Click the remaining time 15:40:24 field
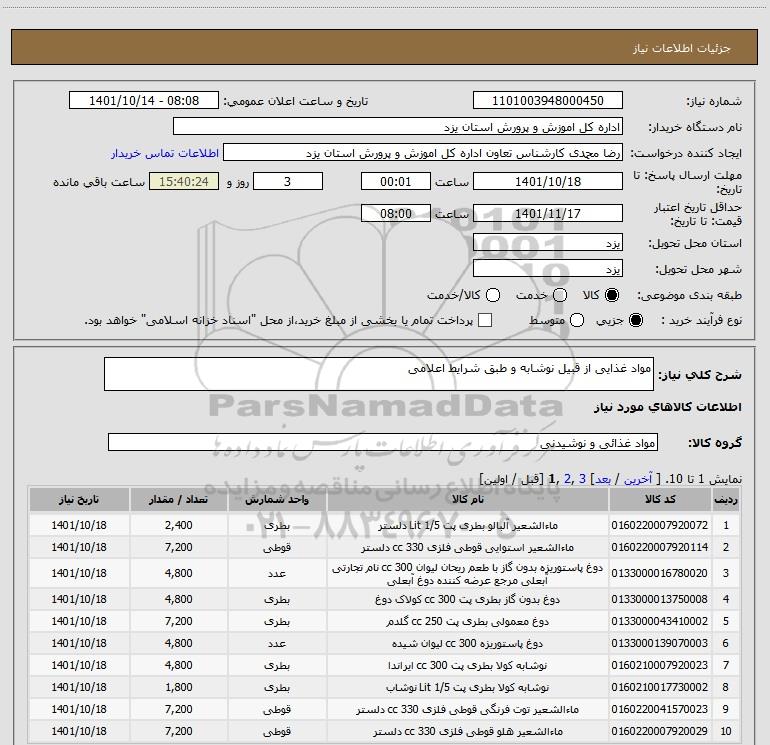 point(184,181)
